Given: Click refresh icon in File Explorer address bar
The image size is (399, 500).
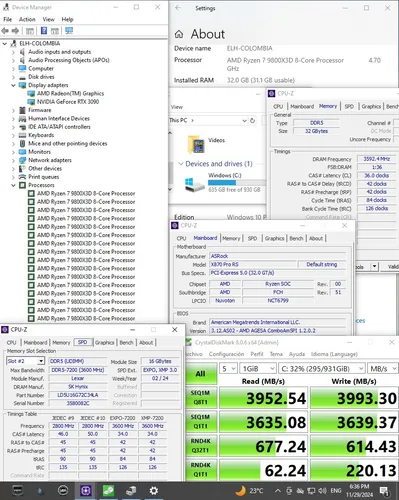Looking at the screenshot, I should coord(253,120).
